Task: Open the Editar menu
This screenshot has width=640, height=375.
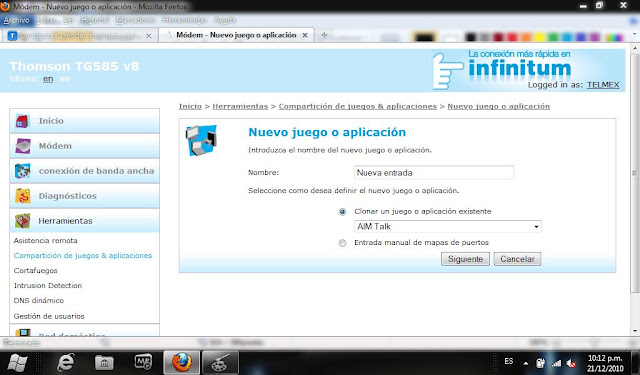Action: [x=46, y=20]
